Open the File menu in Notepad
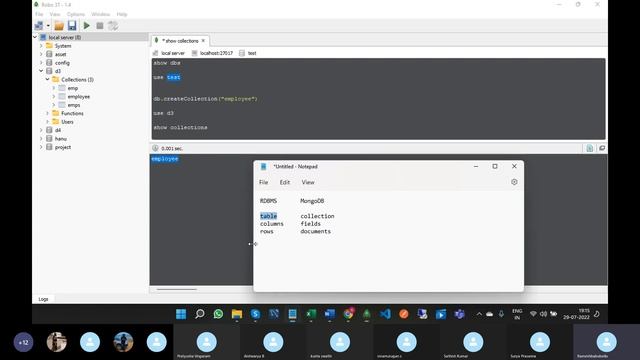 click(264, 182)
